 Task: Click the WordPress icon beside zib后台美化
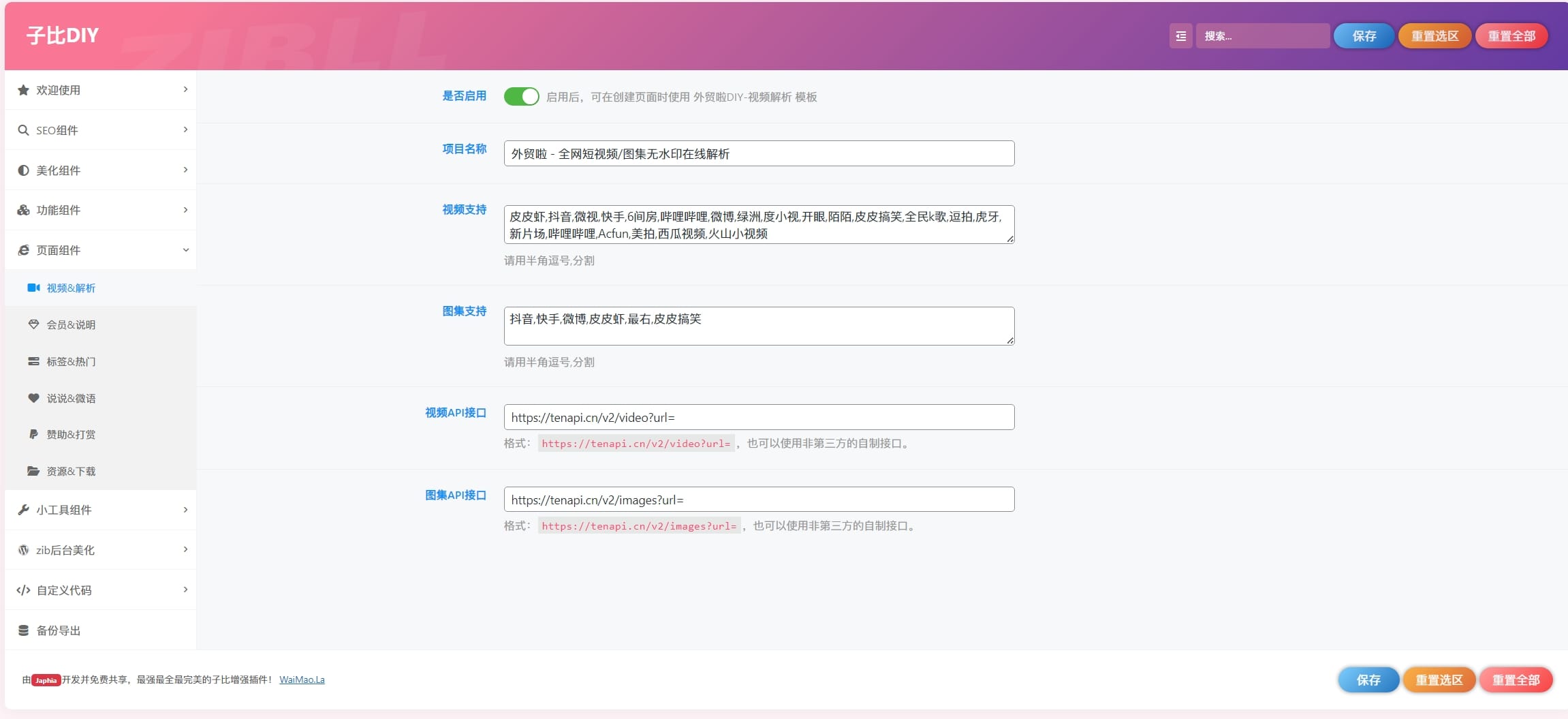(23, 550)
